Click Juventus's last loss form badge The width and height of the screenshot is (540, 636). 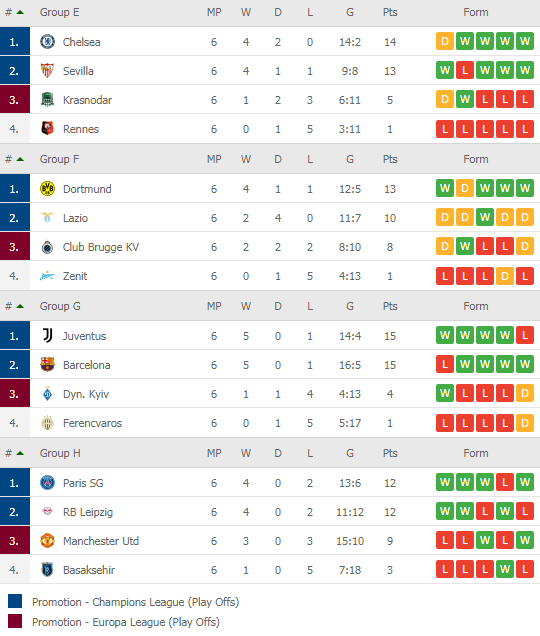tap(525, 335)
